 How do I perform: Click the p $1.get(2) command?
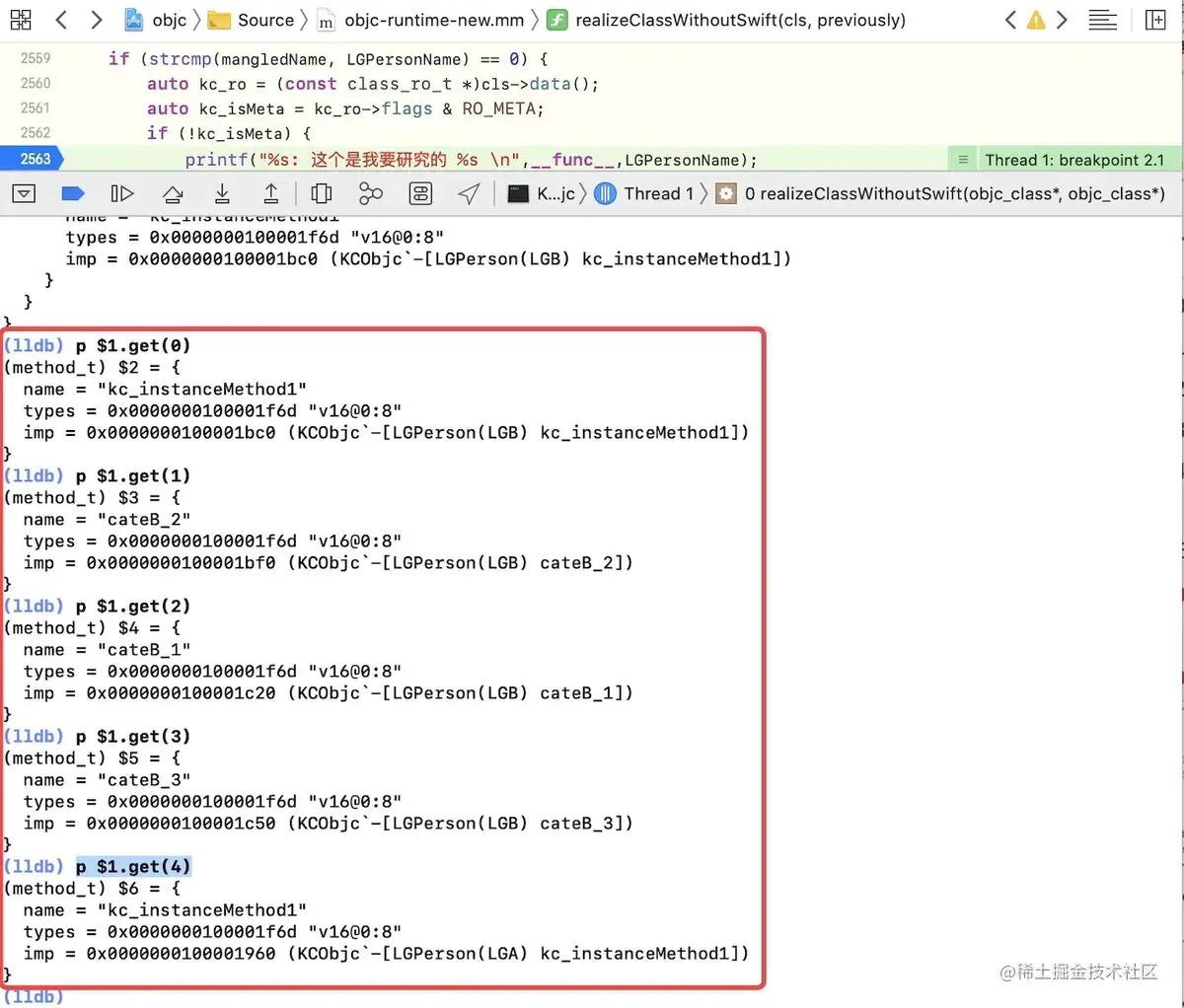[133, 607]
